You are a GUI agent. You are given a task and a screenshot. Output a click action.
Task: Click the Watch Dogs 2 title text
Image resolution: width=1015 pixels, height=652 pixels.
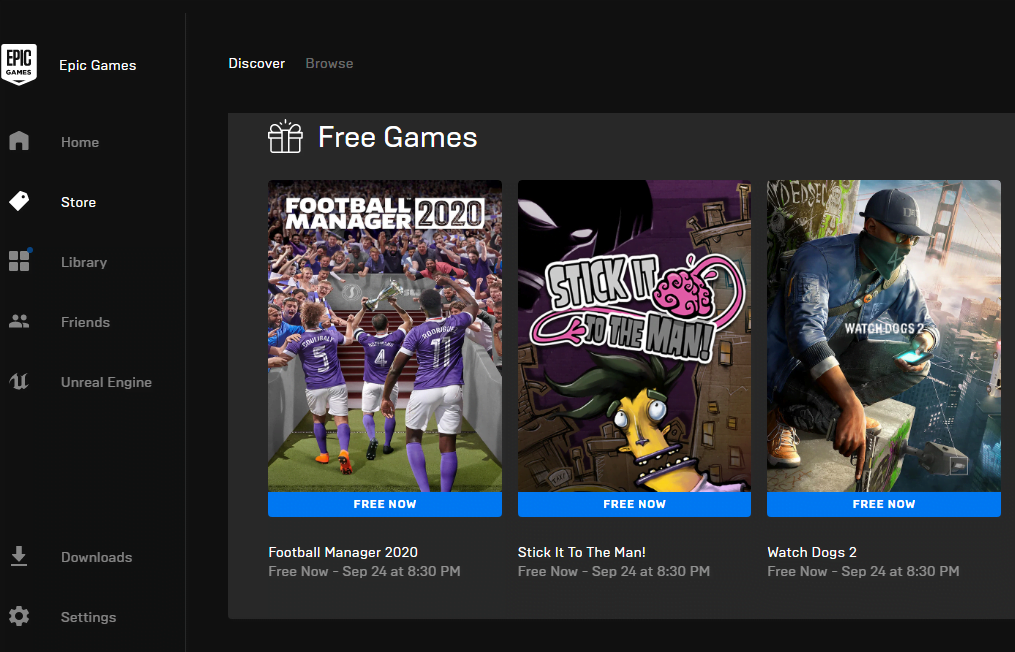tap(812, 552)
